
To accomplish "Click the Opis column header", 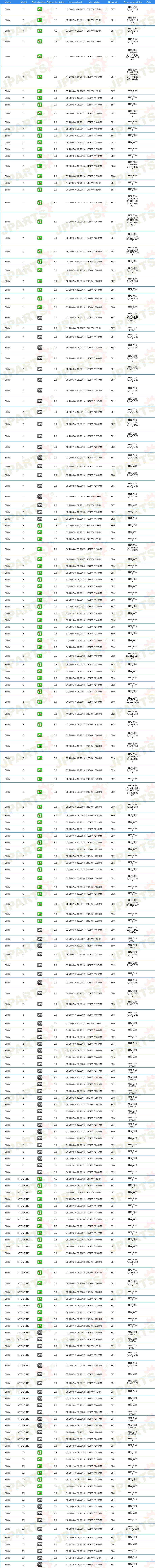I will coord(148,2).
